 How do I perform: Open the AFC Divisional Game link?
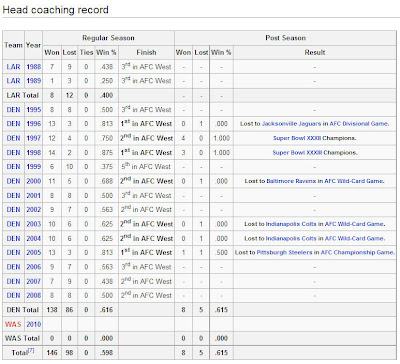pyautogui.click(x=359, y=124)
